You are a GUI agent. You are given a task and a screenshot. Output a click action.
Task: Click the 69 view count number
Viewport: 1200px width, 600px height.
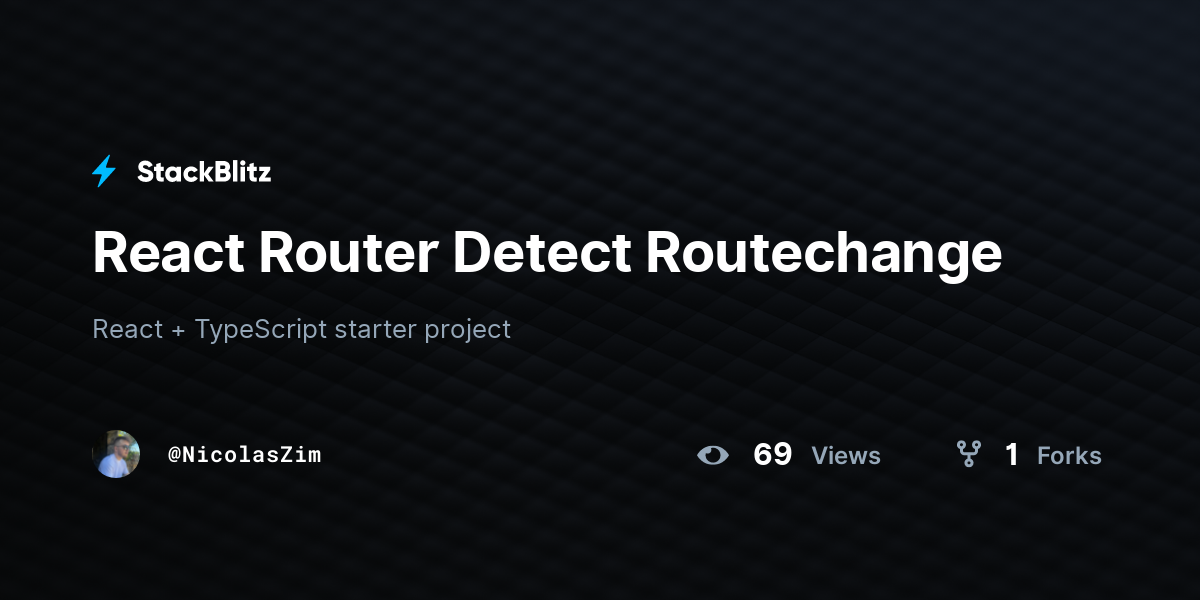click(773, 455)
